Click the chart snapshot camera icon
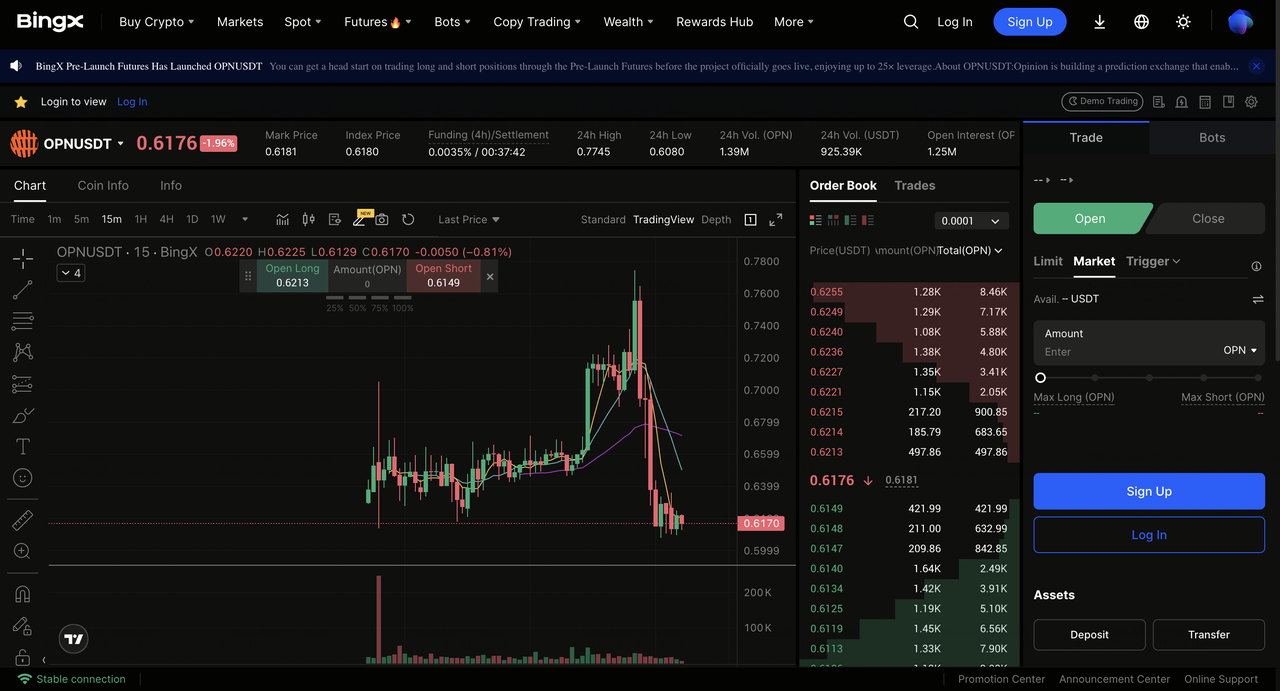Viewport: 1280px width, 691px height. coord(384,219)
